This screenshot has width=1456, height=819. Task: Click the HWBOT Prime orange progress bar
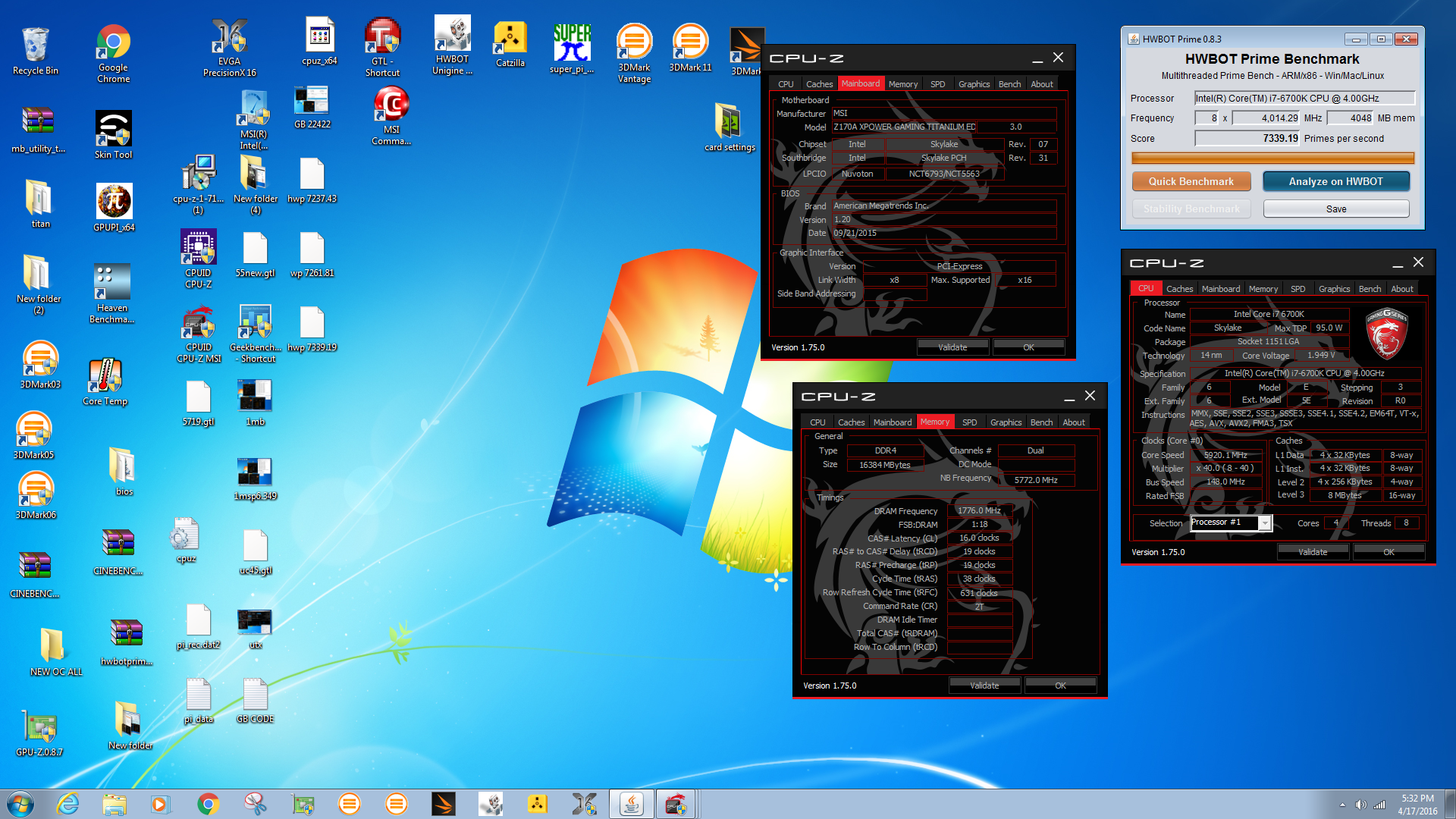click(1272, 158)
